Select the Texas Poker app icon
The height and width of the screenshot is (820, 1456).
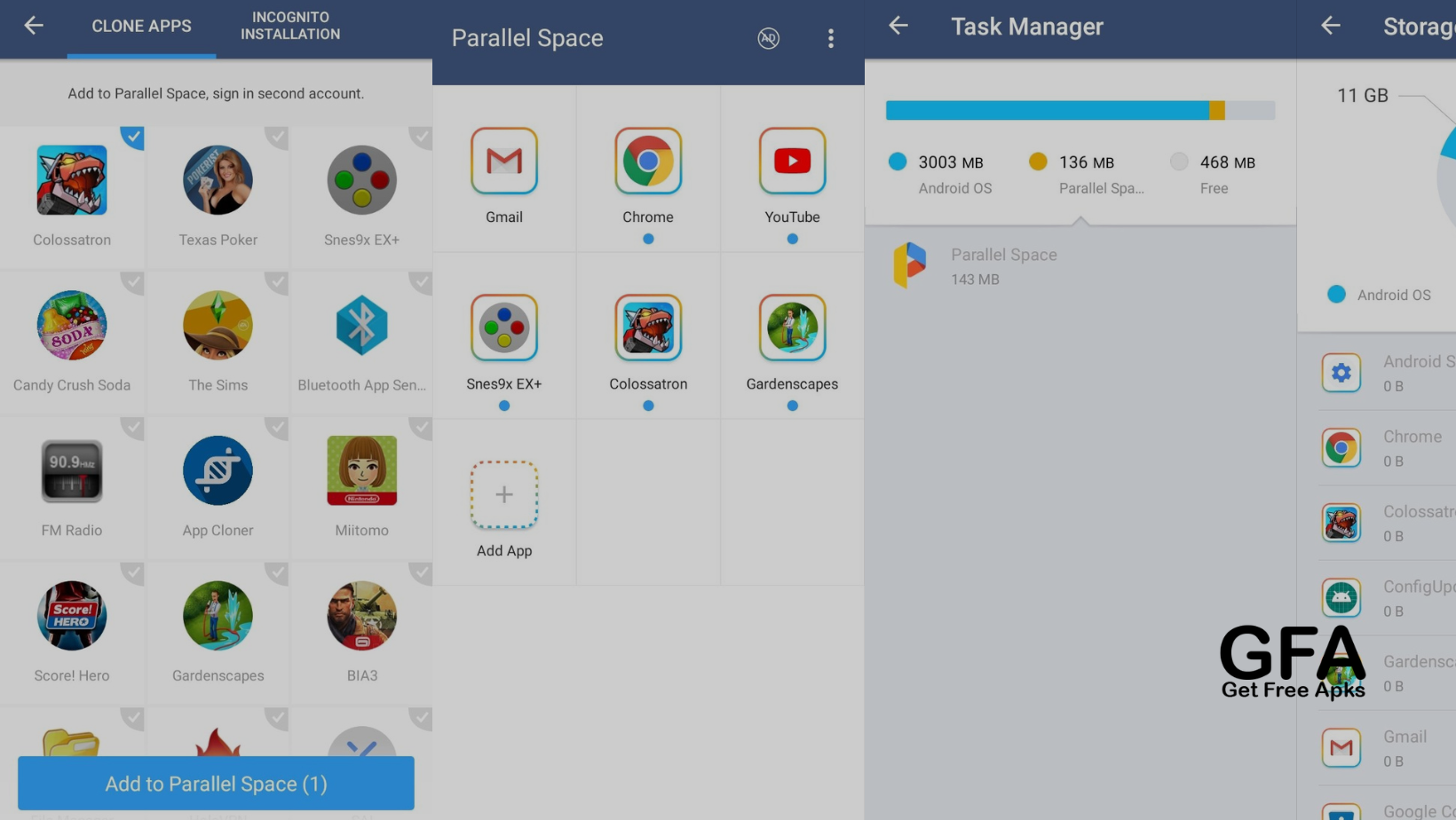pos(218,180)
